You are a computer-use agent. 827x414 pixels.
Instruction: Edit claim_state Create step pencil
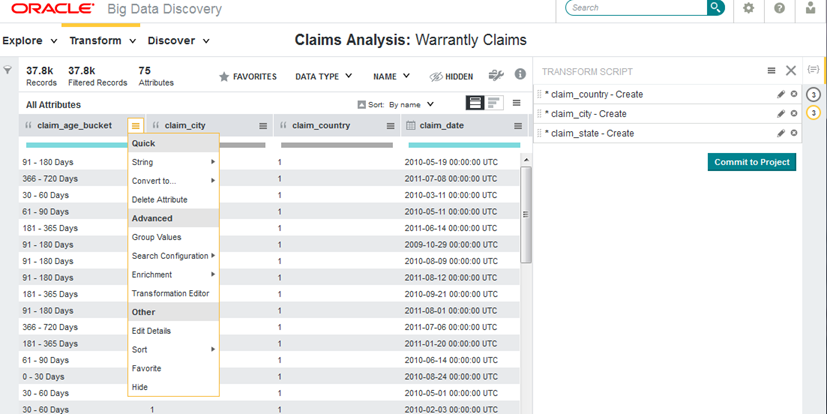[781, 133]
